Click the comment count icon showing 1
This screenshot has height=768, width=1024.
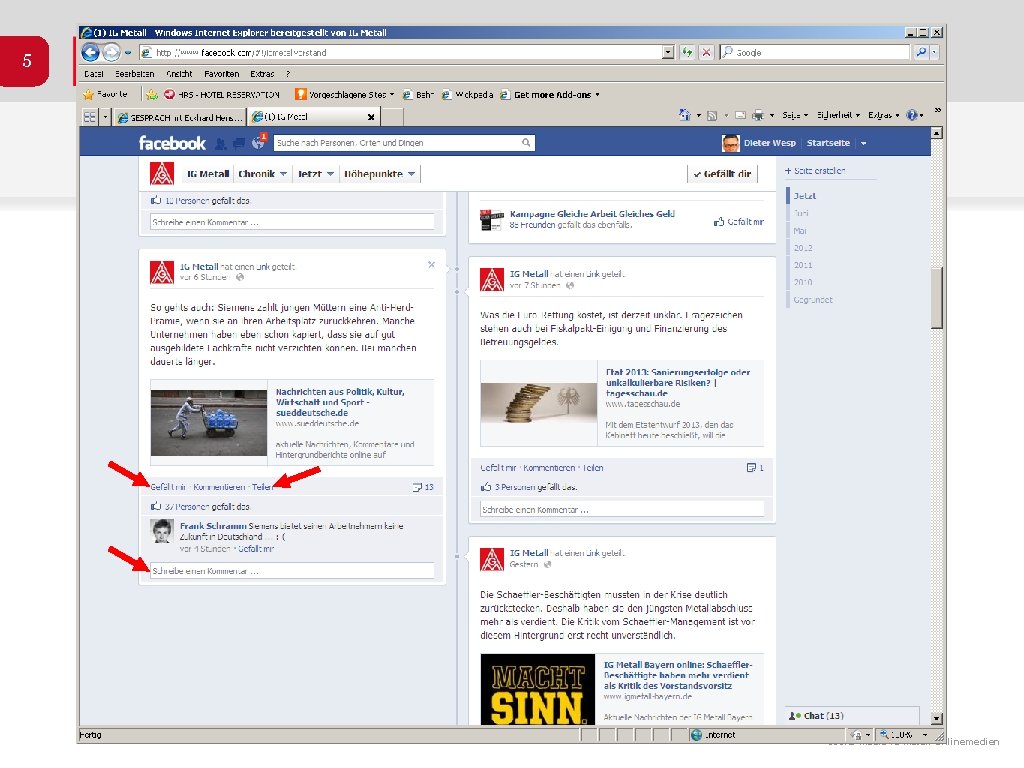(x=751, y=468)
